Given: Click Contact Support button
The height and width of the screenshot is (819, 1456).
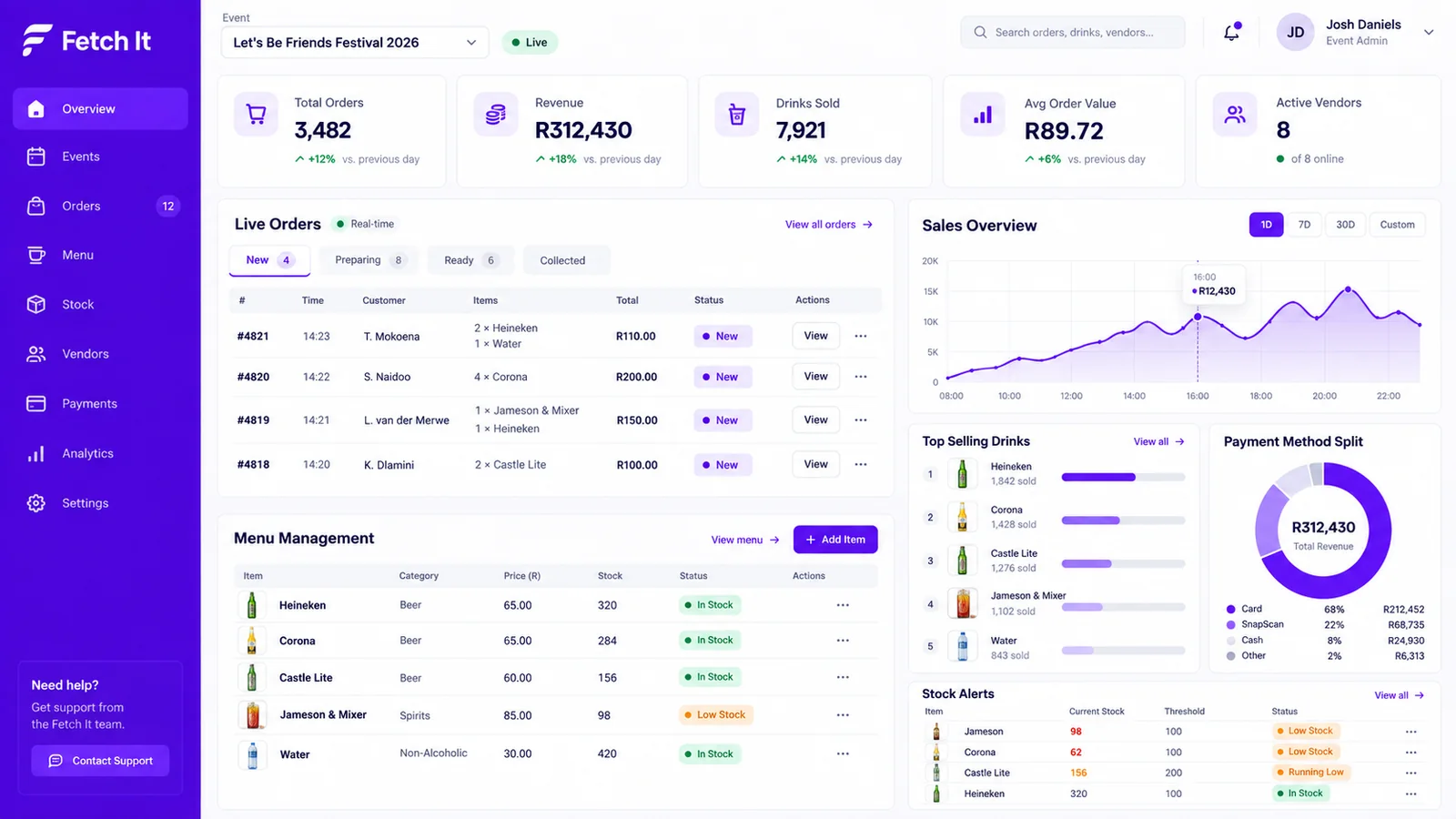Looking at the screenshot, I should pyautogui.click(x=100, y=761).
